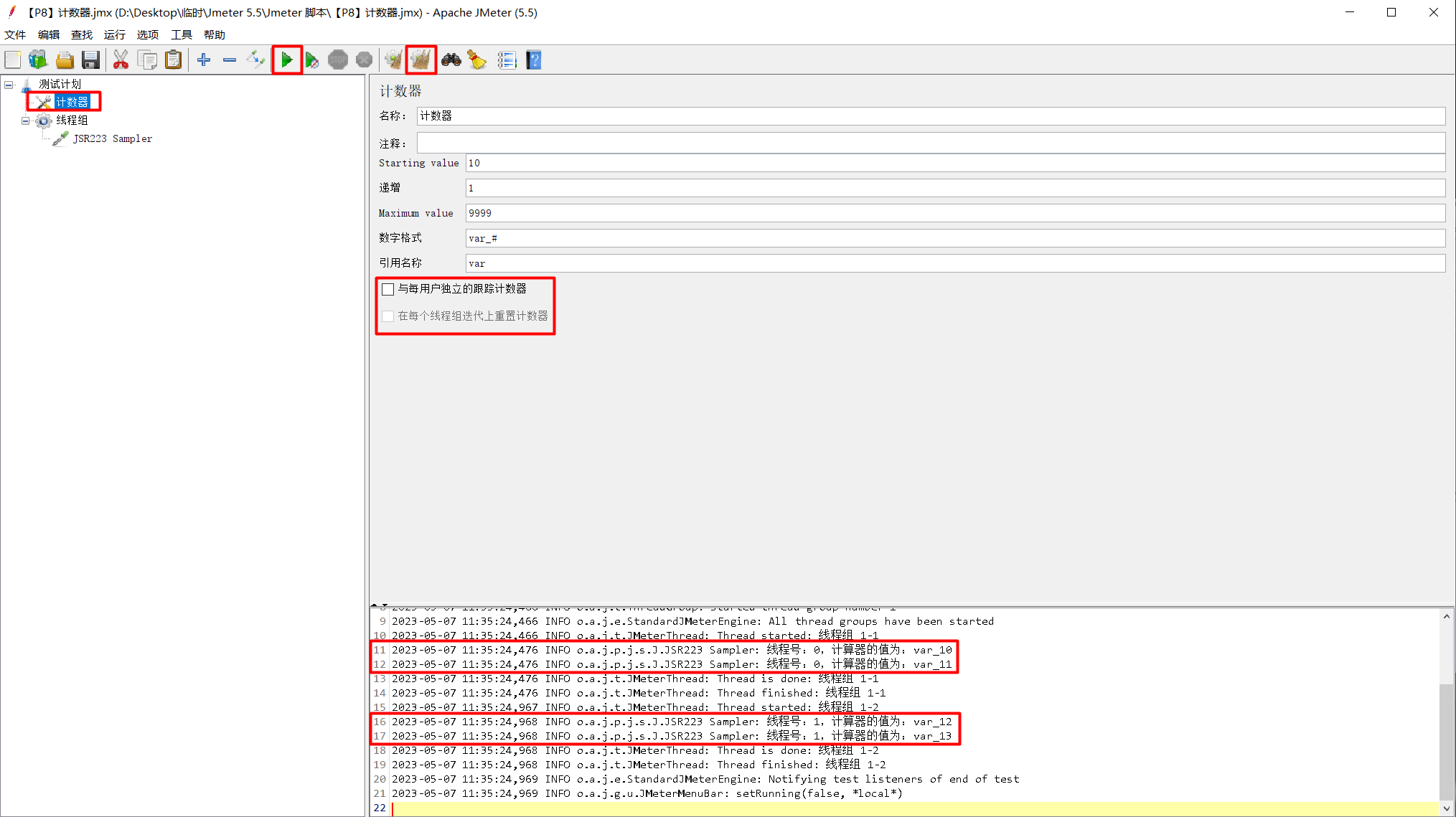Click log line 20 Notifying test listeners
This screenshot has height=817, width=1456.
point(705,779)
